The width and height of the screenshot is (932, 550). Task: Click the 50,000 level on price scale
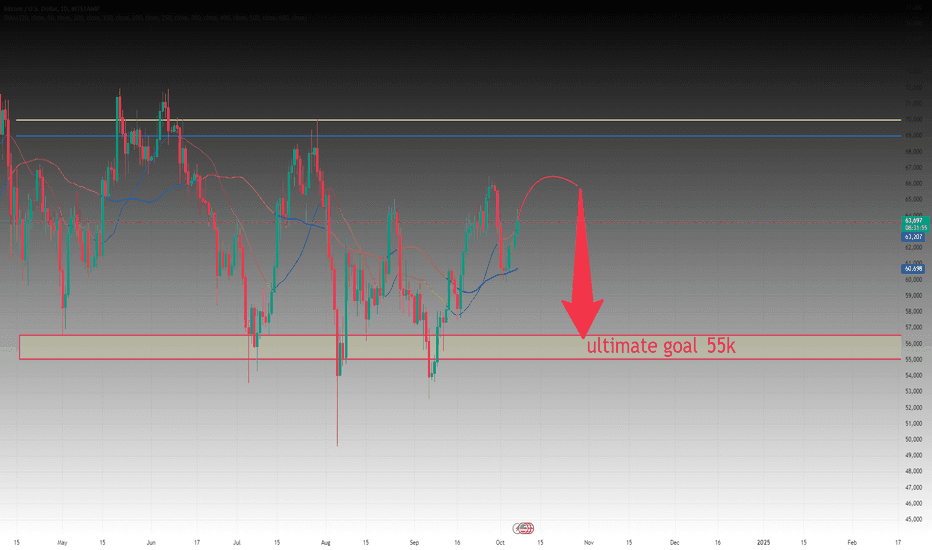tap(914, 439)
